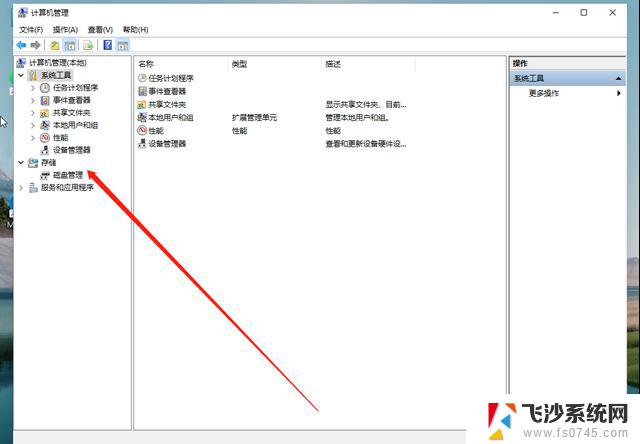Click the 设备管理器 icon in the list
The height and width of the screenshot is (444, 640).
click(142, 144)
